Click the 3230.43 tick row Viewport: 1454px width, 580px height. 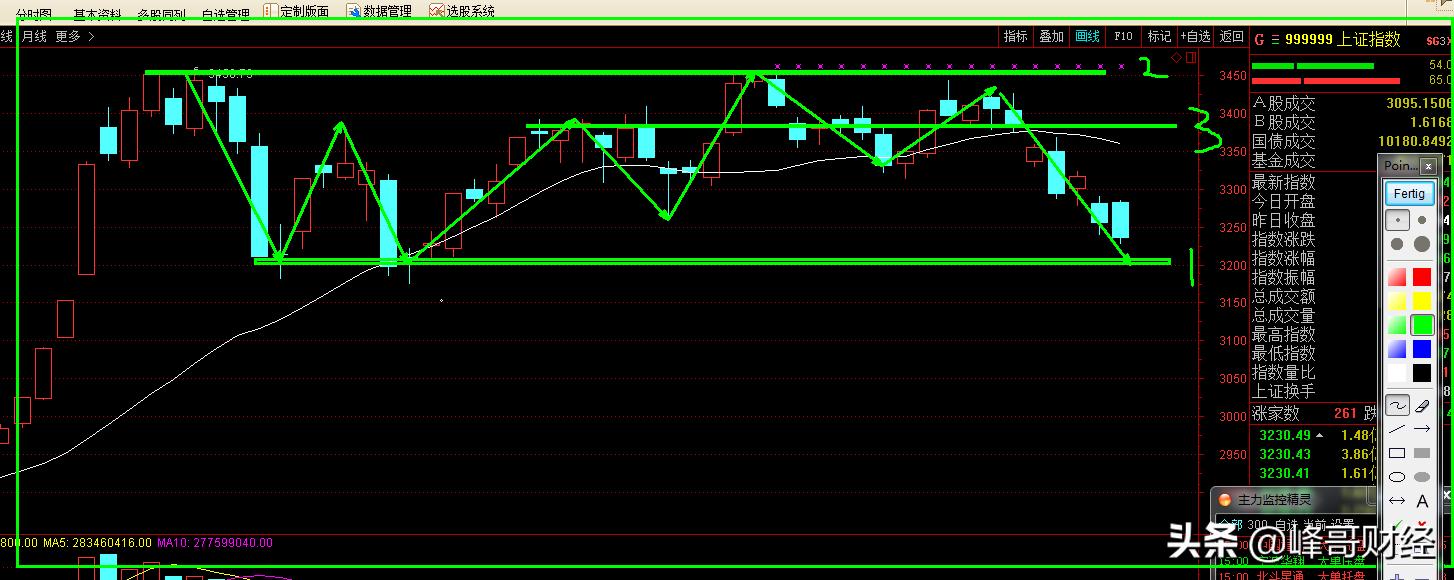(1315, 454)
